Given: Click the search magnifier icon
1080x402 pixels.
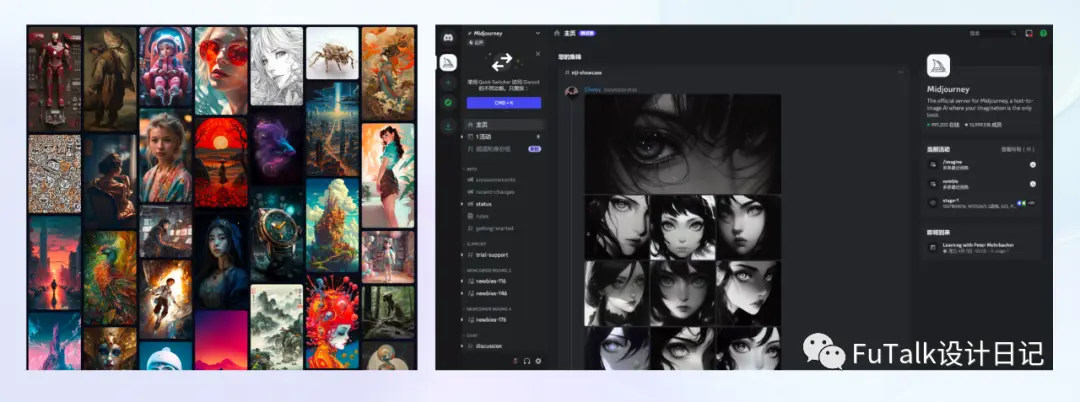Looking at the screenshot, I should (x=1013, y=33).
